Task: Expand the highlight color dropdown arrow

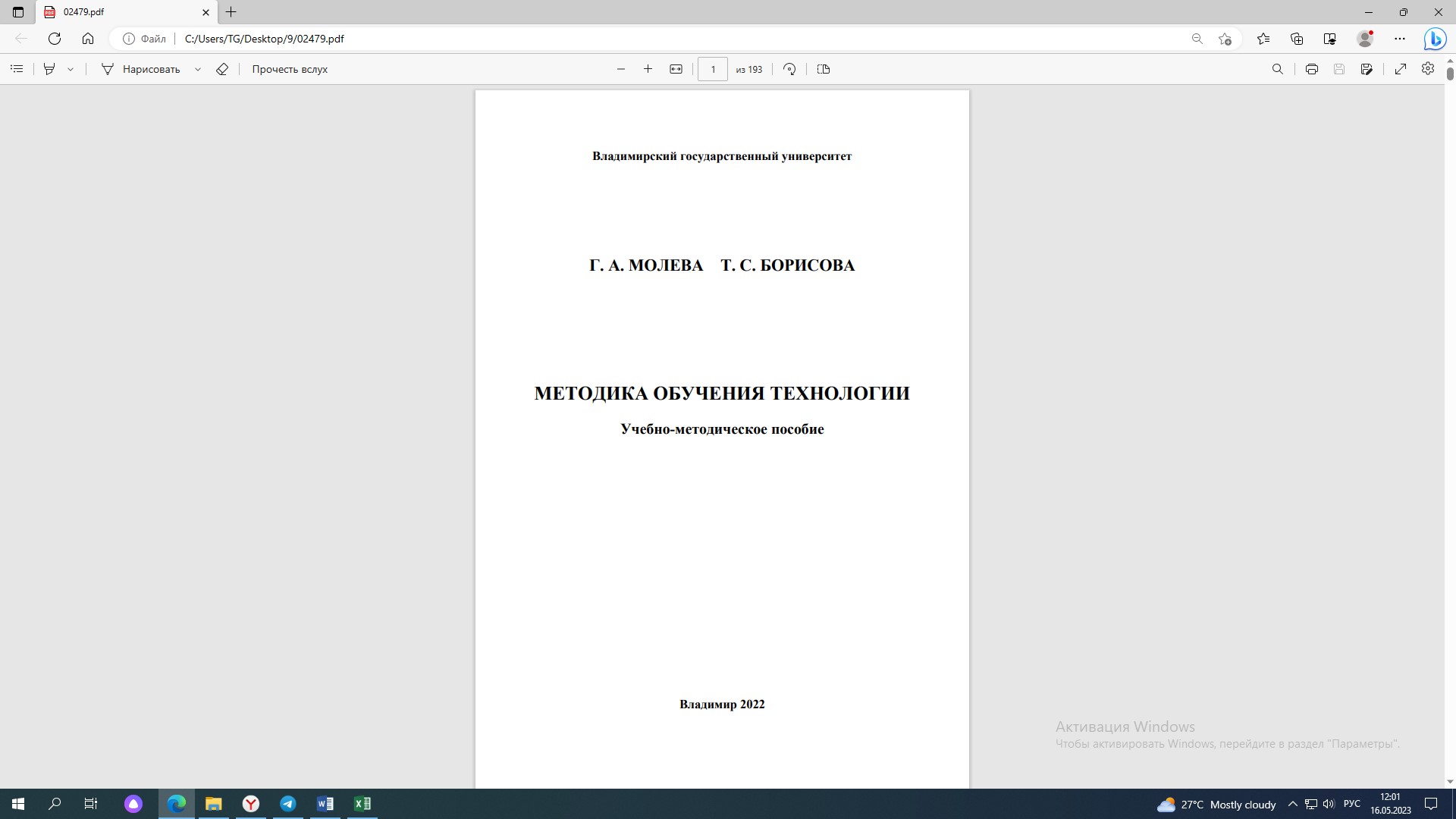Action: pyautogui.click(x=71, y=69)
